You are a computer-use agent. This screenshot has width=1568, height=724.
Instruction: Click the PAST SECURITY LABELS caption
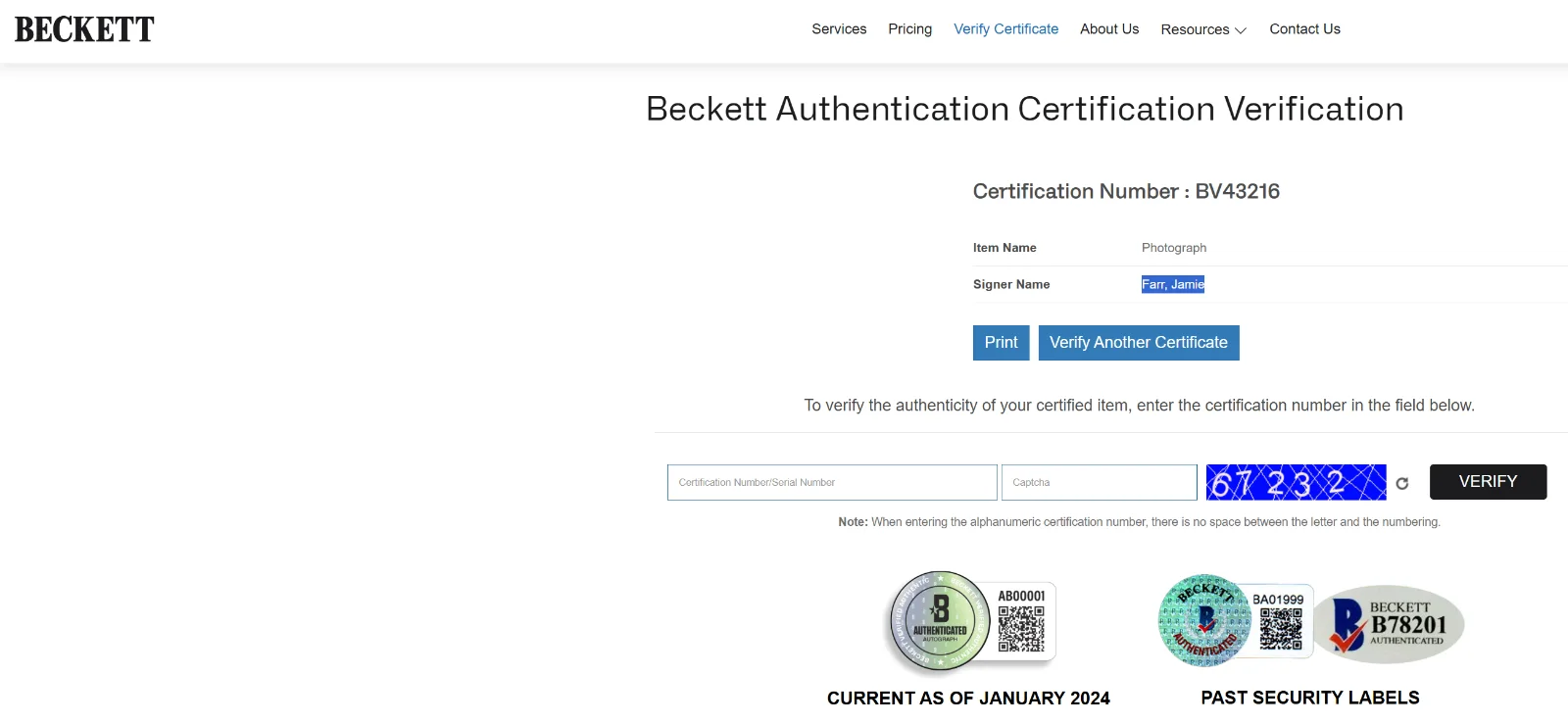tap(1310, 698)
